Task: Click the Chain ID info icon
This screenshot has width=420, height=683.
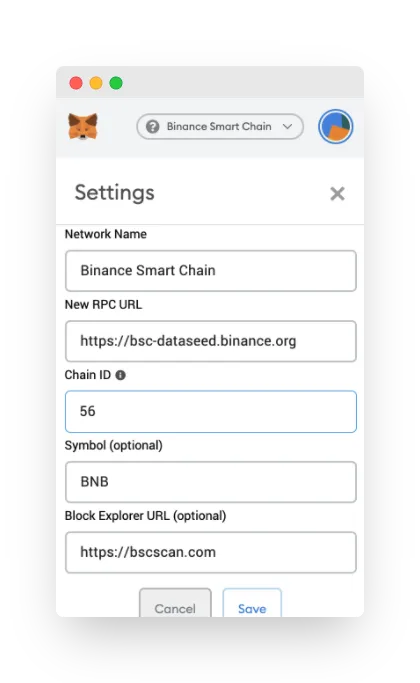Action: [x=121, y=375]
